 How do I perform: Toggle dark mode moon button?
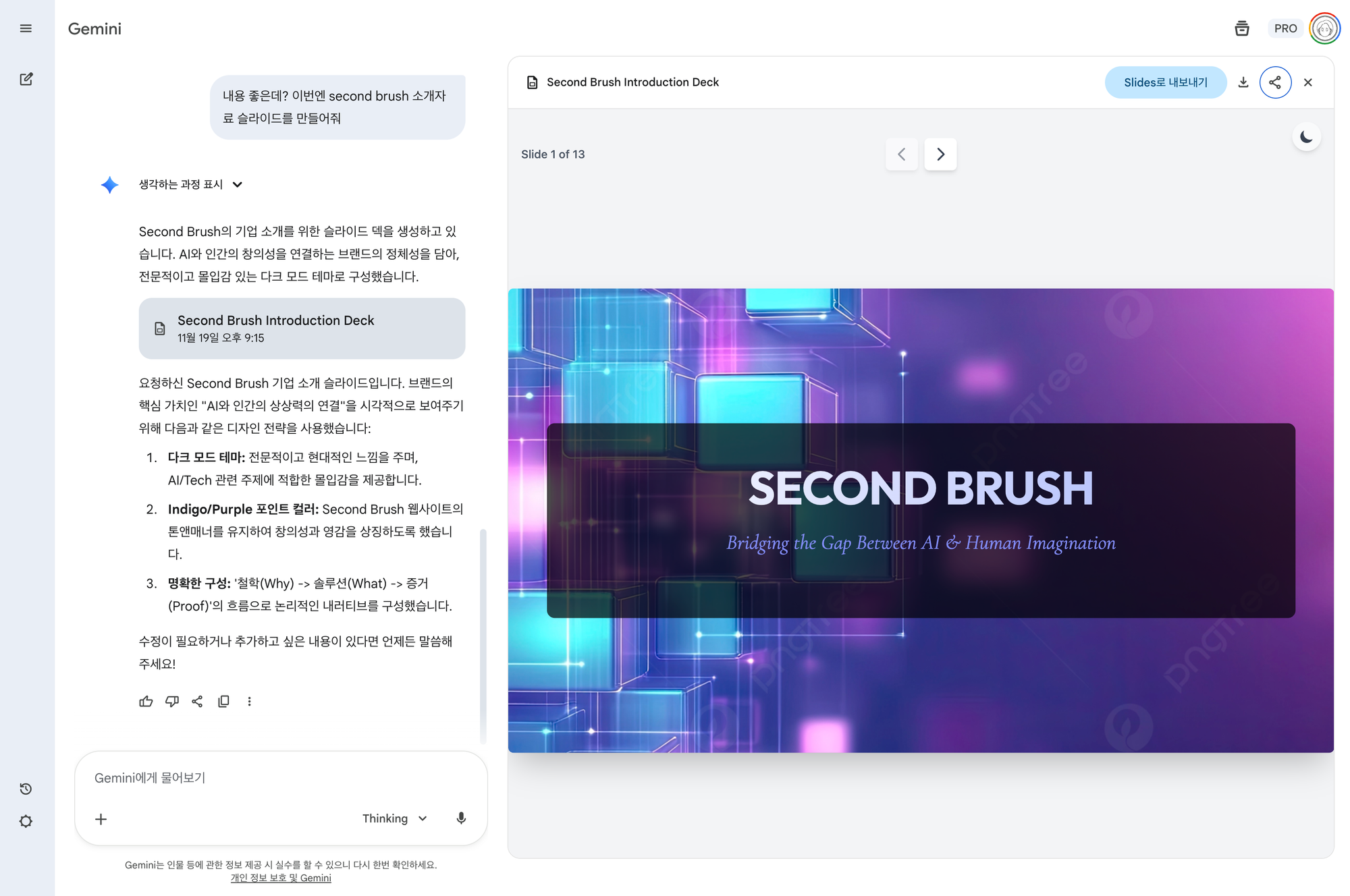click(1307, 137)
